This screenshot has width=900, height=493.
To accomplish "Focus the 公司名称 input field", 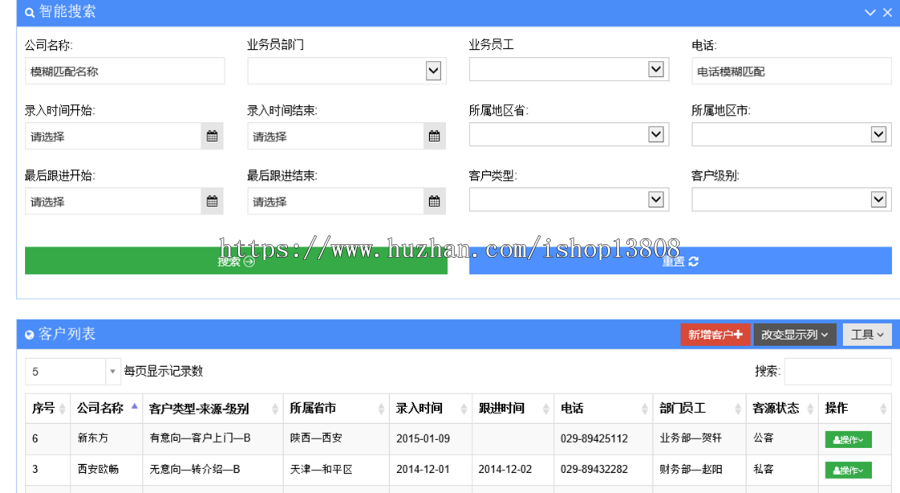I will coord(125,71).
